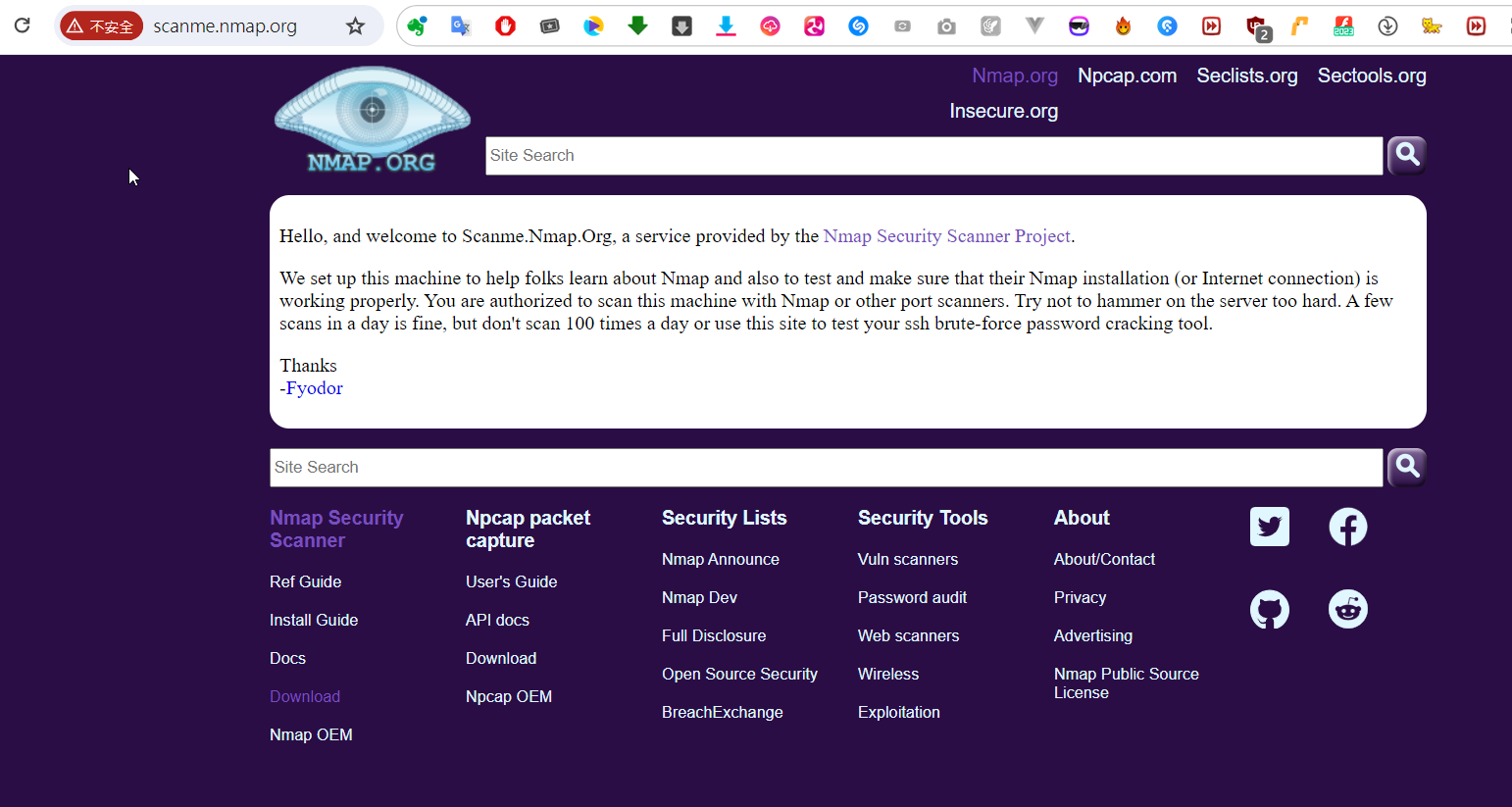
Task: Open the red stop-hand AdBlock extension
Action: pyautogui.click(x=505, y=26)
